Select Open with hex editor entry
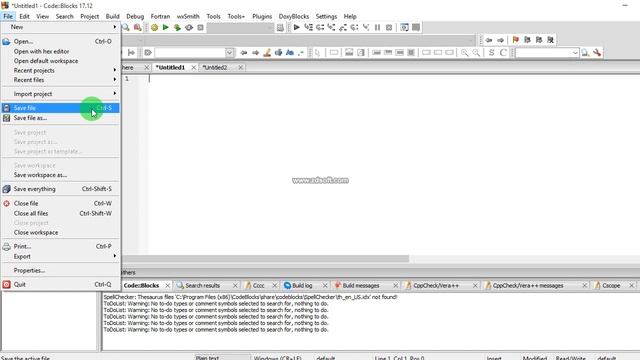This screenshot has width=640, height=360. pos(60,51)
